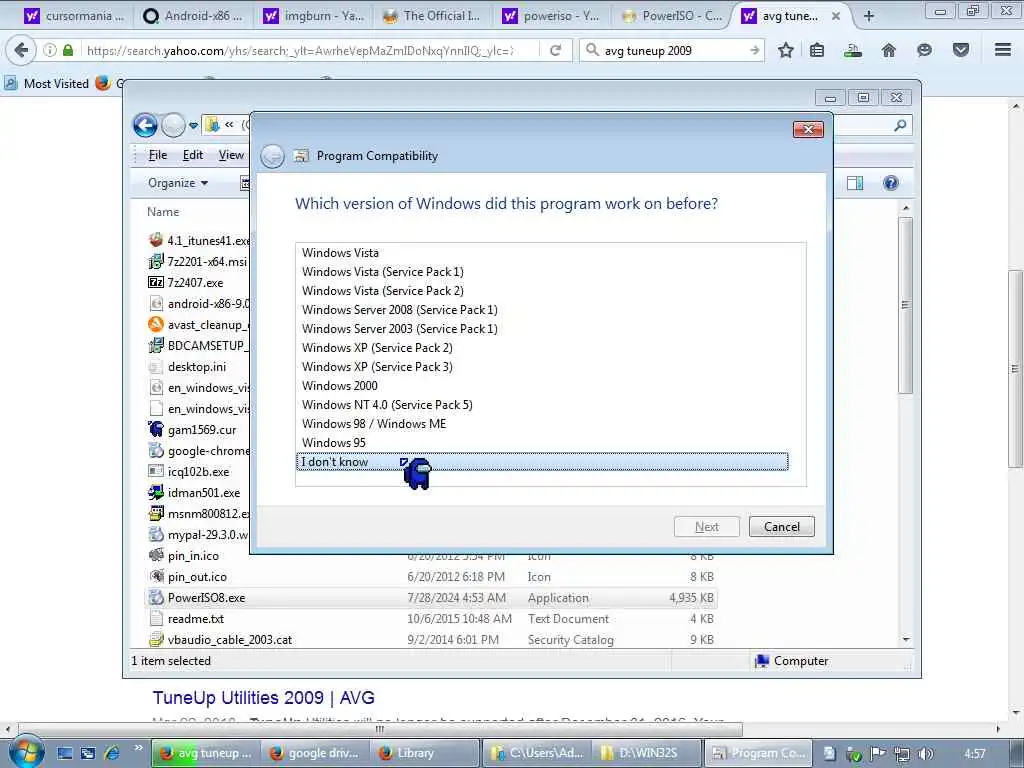Choose Windows 98 / Windows ME
The height and width of the screenshot is (768, 1024).
[374, 423]
